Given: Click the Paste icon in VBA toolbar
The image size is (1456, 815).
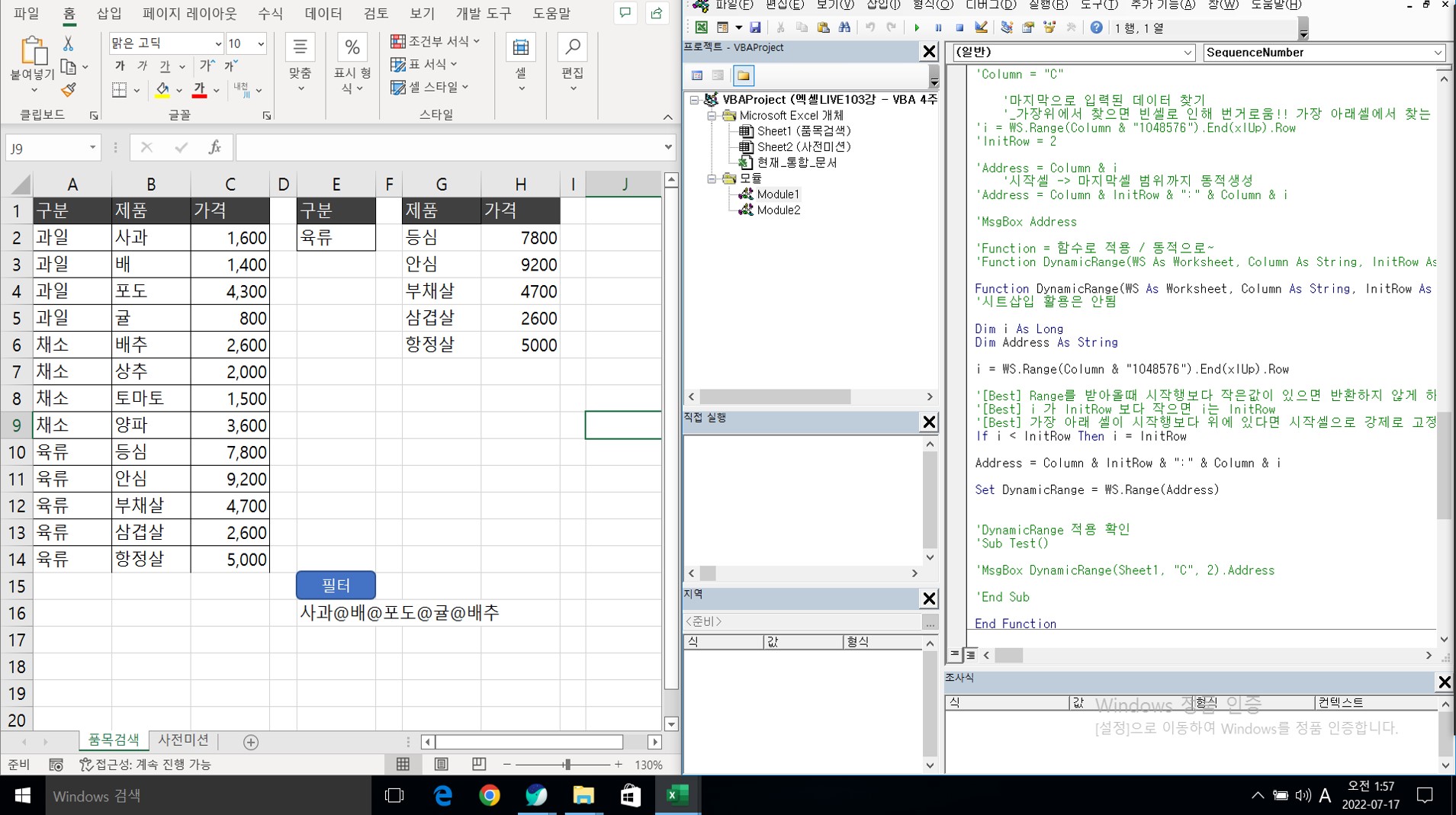Looking at the screenshot, I should (823, 27).
